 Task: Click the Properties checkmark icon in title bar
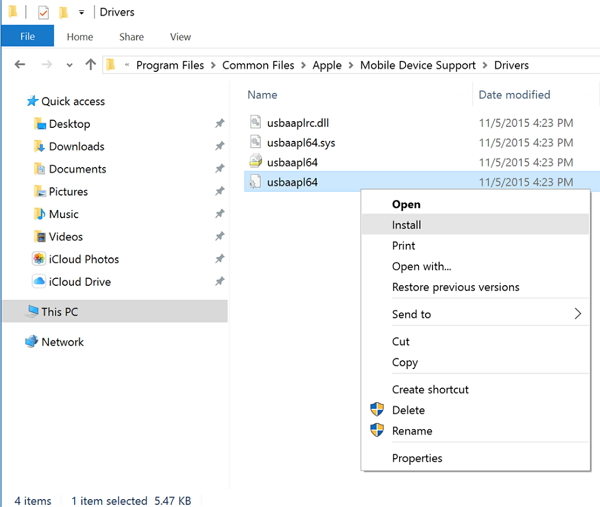tap(43, 13)
